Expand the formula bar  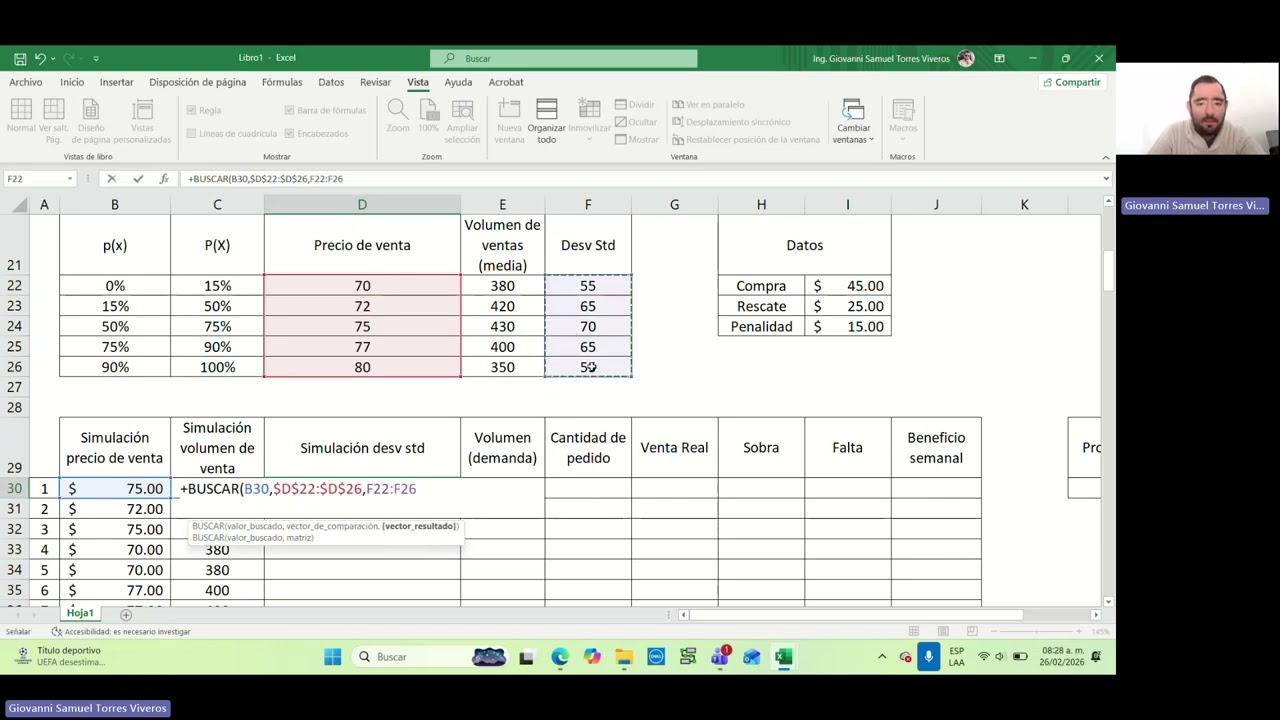1106,179
